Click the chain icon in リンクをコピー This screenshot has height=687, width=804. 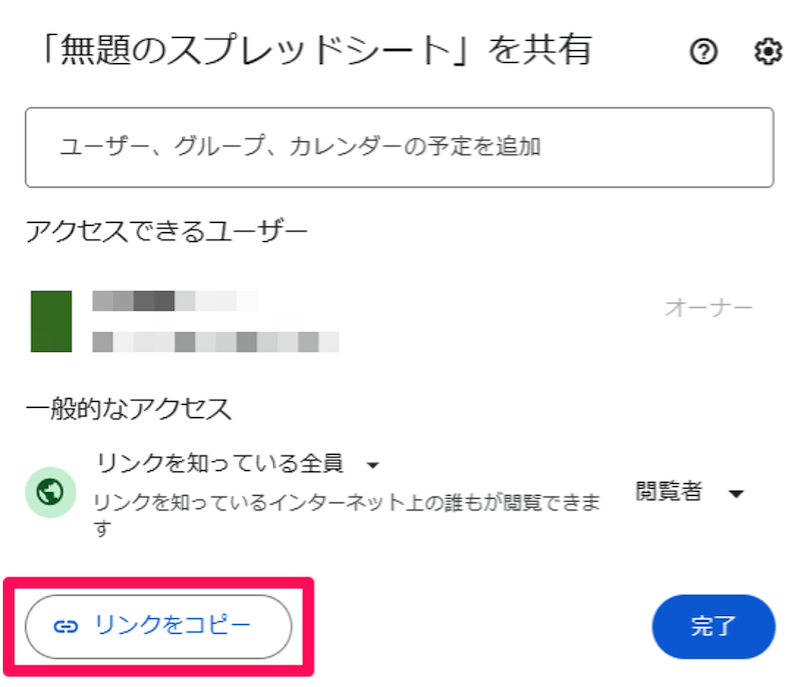tap(65, 626)
